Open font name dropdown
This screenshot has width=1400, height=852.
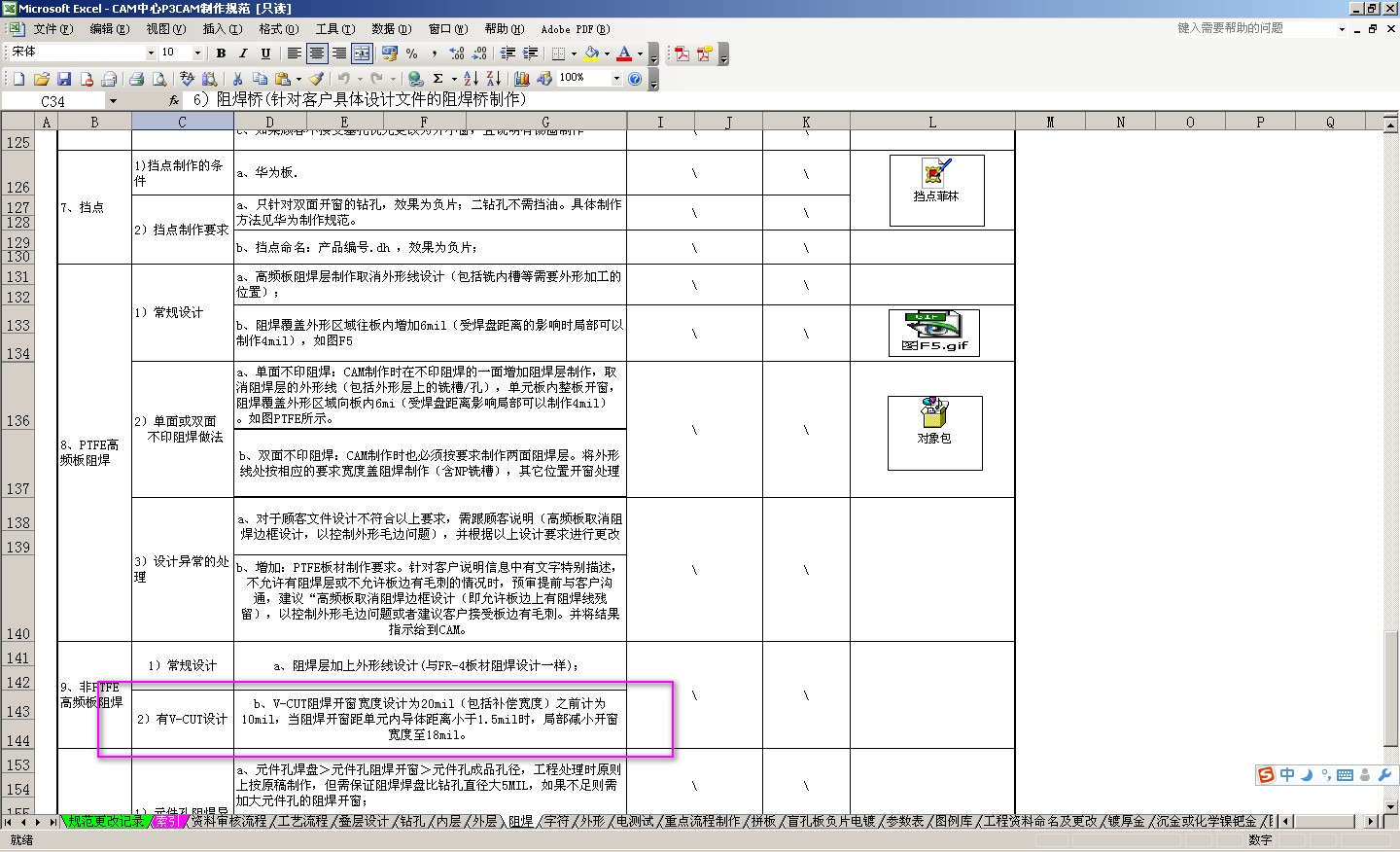click(151, 53)
